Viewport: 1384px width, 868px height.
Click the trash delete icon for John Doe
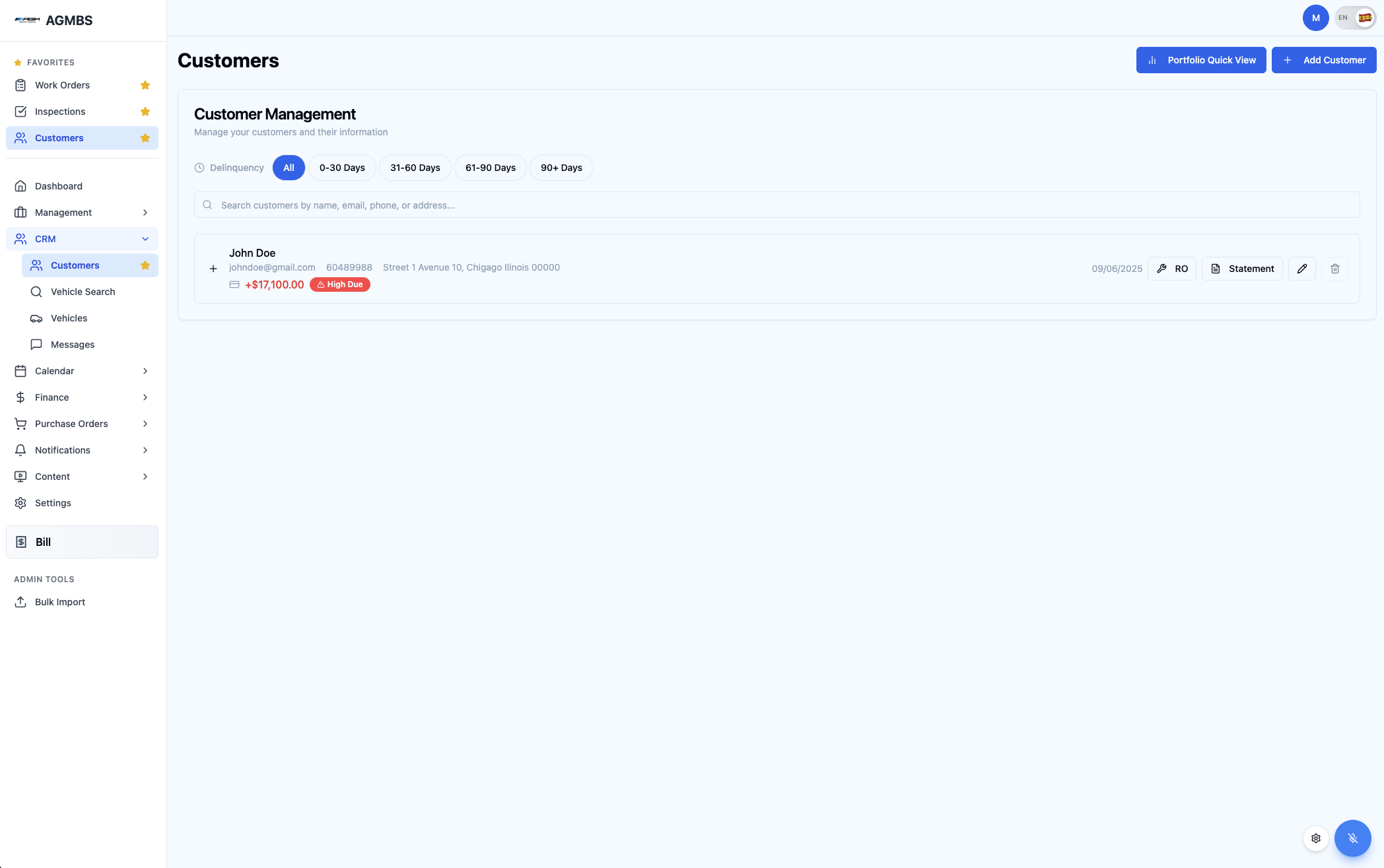coord(1334,269)
